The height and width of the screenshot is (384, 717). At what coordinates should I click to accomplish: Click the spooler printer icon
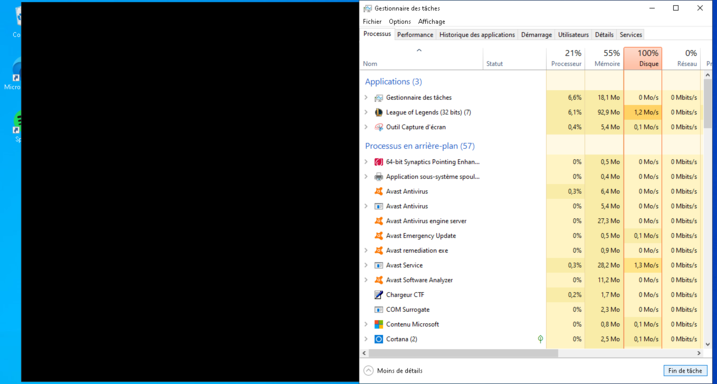coord(379,176)
